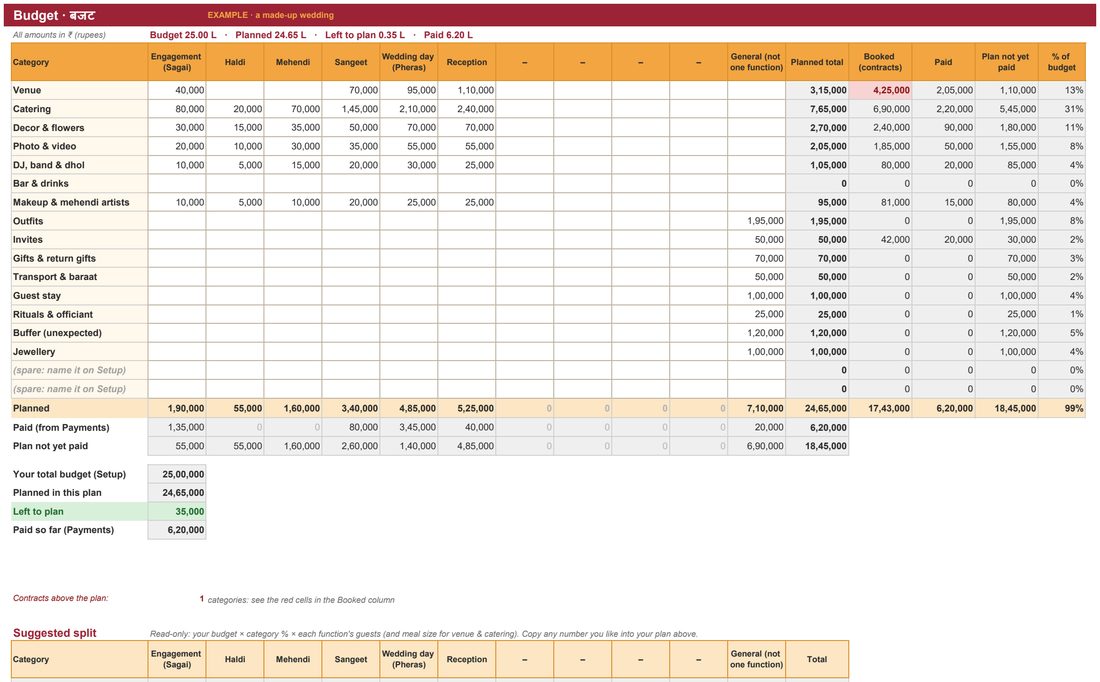Click the Left to plan 0.35 L summary

[x=365, y=34]
